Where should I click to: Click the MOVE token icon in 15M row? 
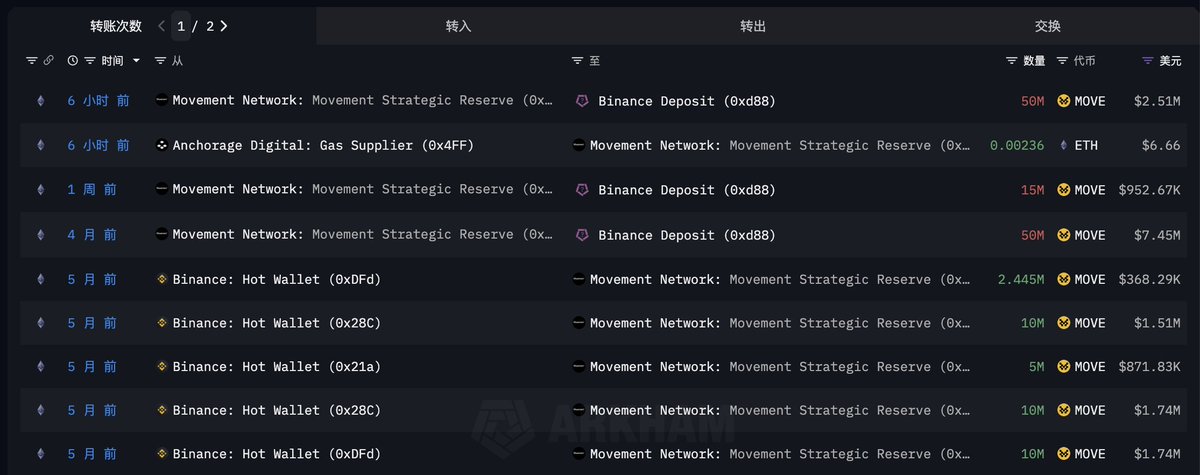tap(1064, 190)
